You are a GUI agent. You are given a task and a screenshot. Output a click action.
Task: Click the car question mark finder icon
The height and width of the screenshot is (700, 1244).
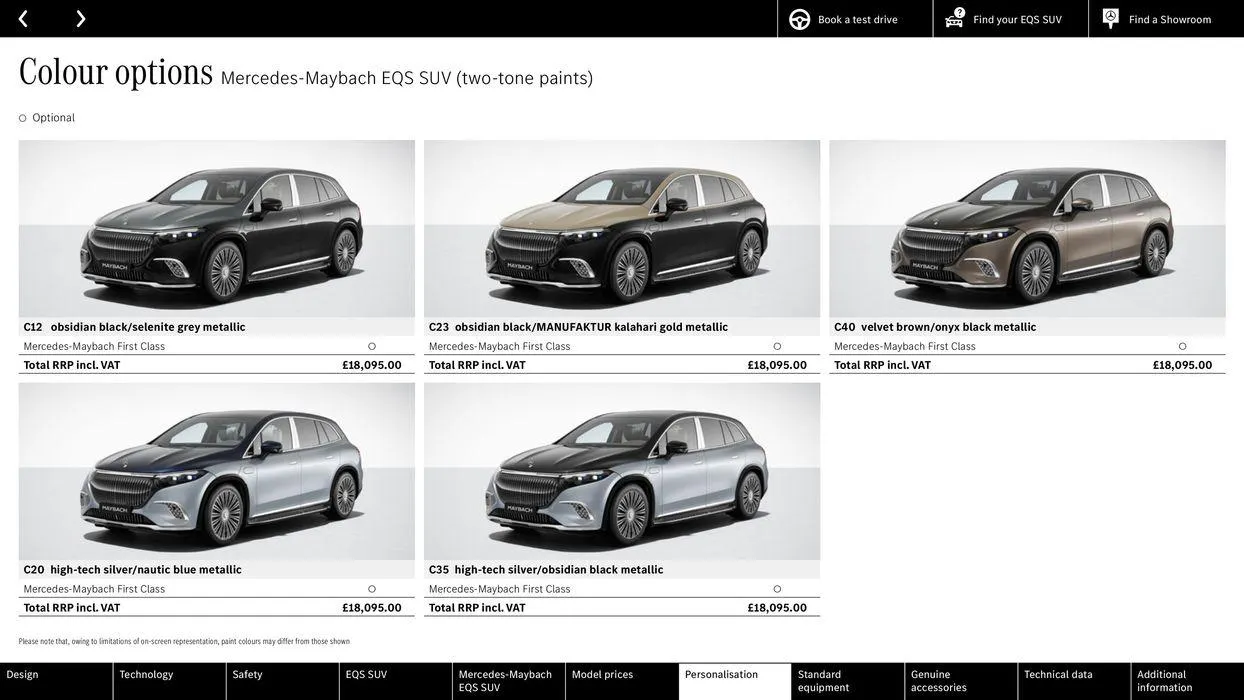pyautogui.click(x=955, y=18)
